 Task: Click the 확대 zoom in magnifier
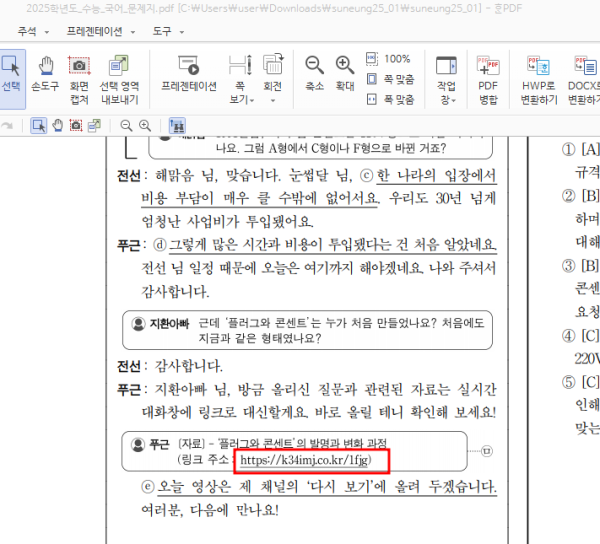coord(345,74)
